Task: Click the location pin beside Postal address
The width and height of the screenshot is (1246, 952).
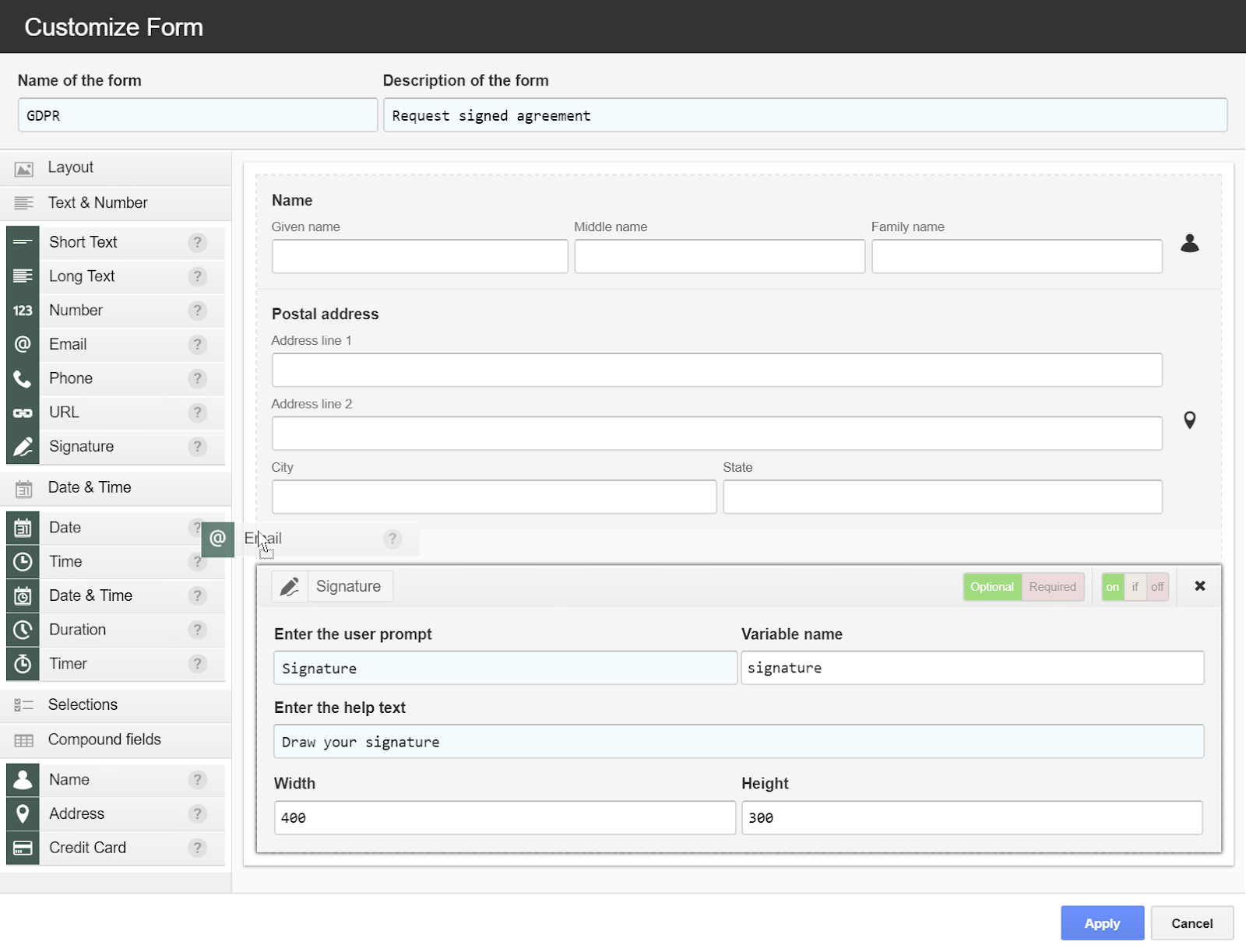Action: click(1189, 420)
